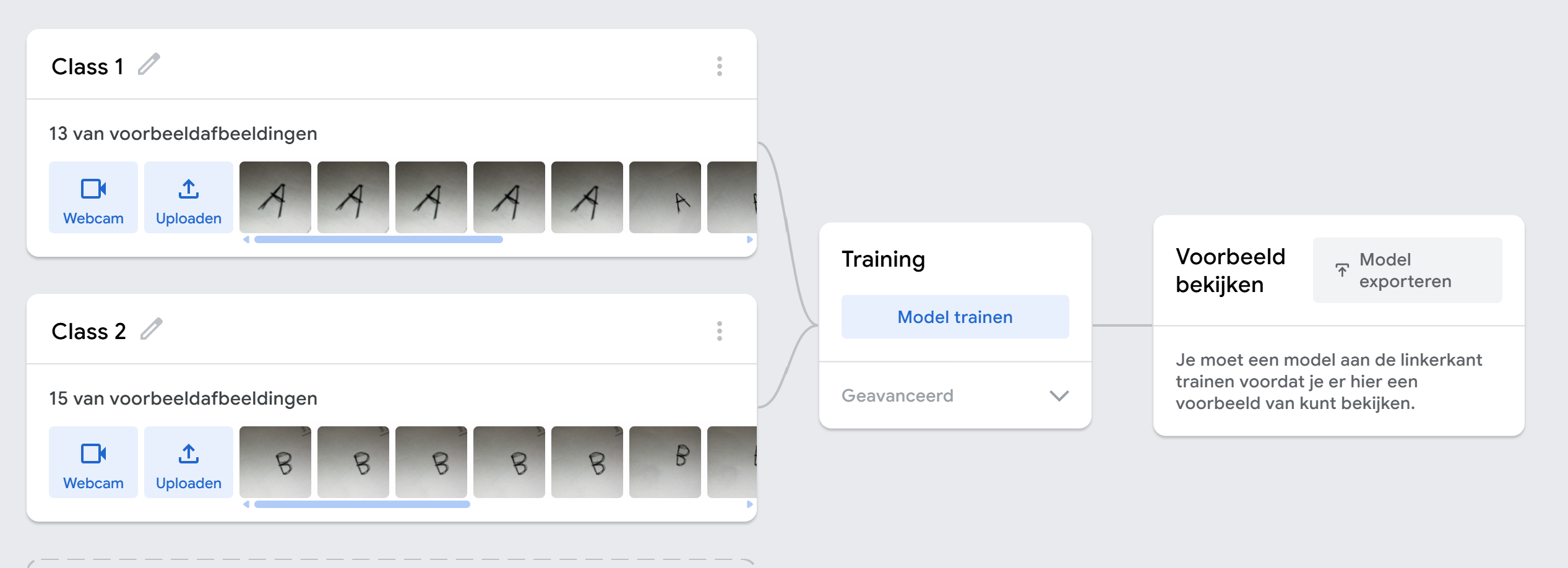Open the three-dot menu for Class 2
The height and width of the screenshot is (568, 1568).
coord(719,331)
